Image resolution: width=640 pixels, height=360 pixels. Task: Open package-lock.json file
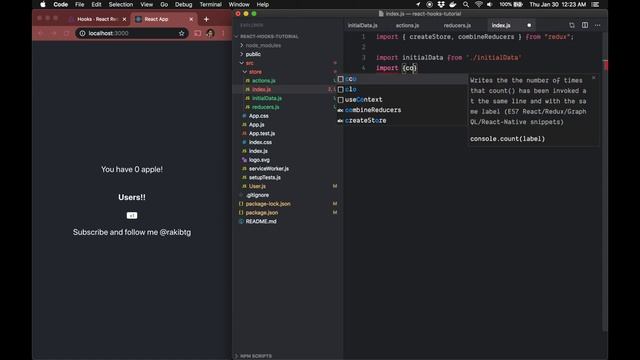pos(268,204)
